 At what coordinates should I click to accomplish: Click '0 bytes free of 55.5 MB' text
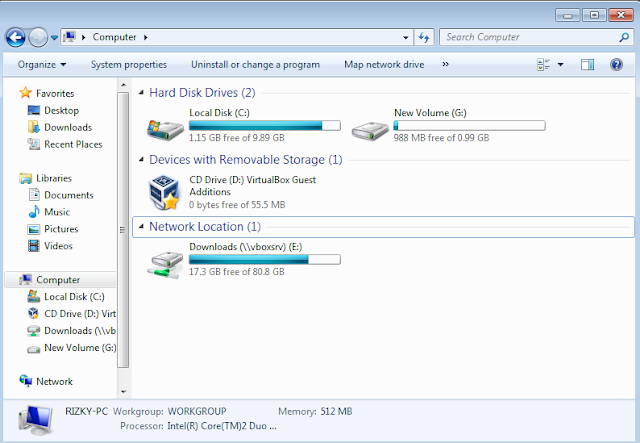[237, 205]
